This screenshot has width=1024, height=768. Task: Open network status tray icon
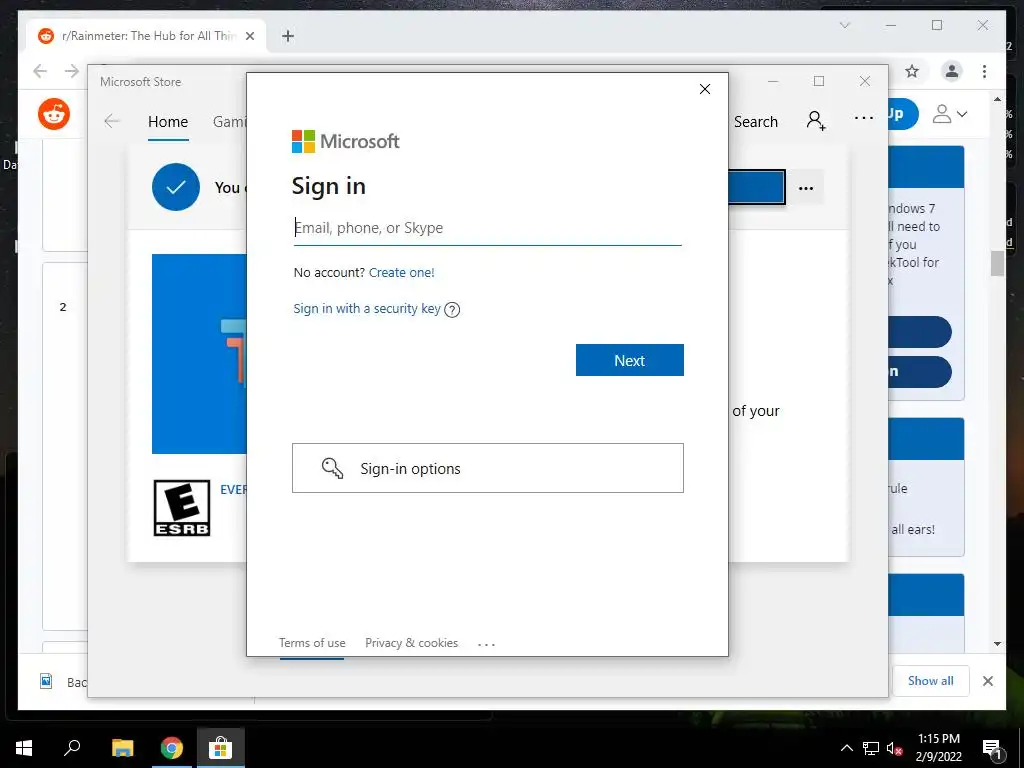[871, 748]
